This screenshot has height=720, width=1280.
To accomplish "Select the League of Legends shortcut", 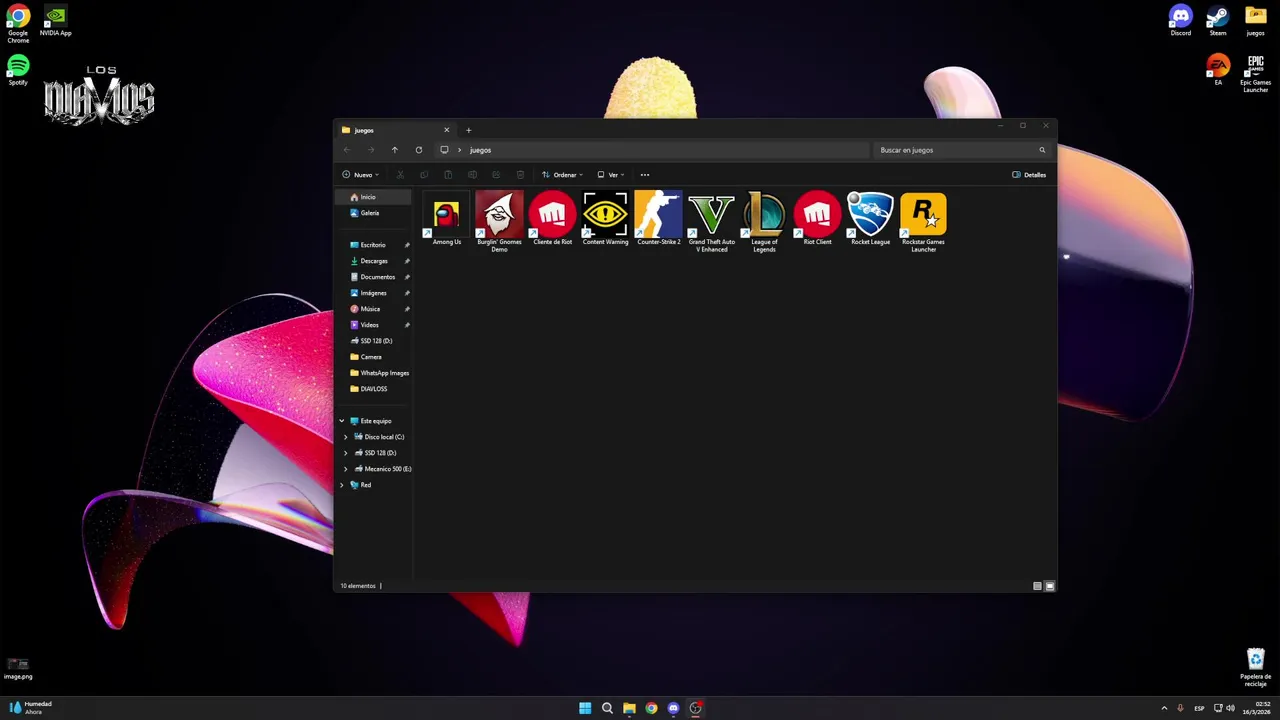I will pyautogui.click(x=764, y=222).
